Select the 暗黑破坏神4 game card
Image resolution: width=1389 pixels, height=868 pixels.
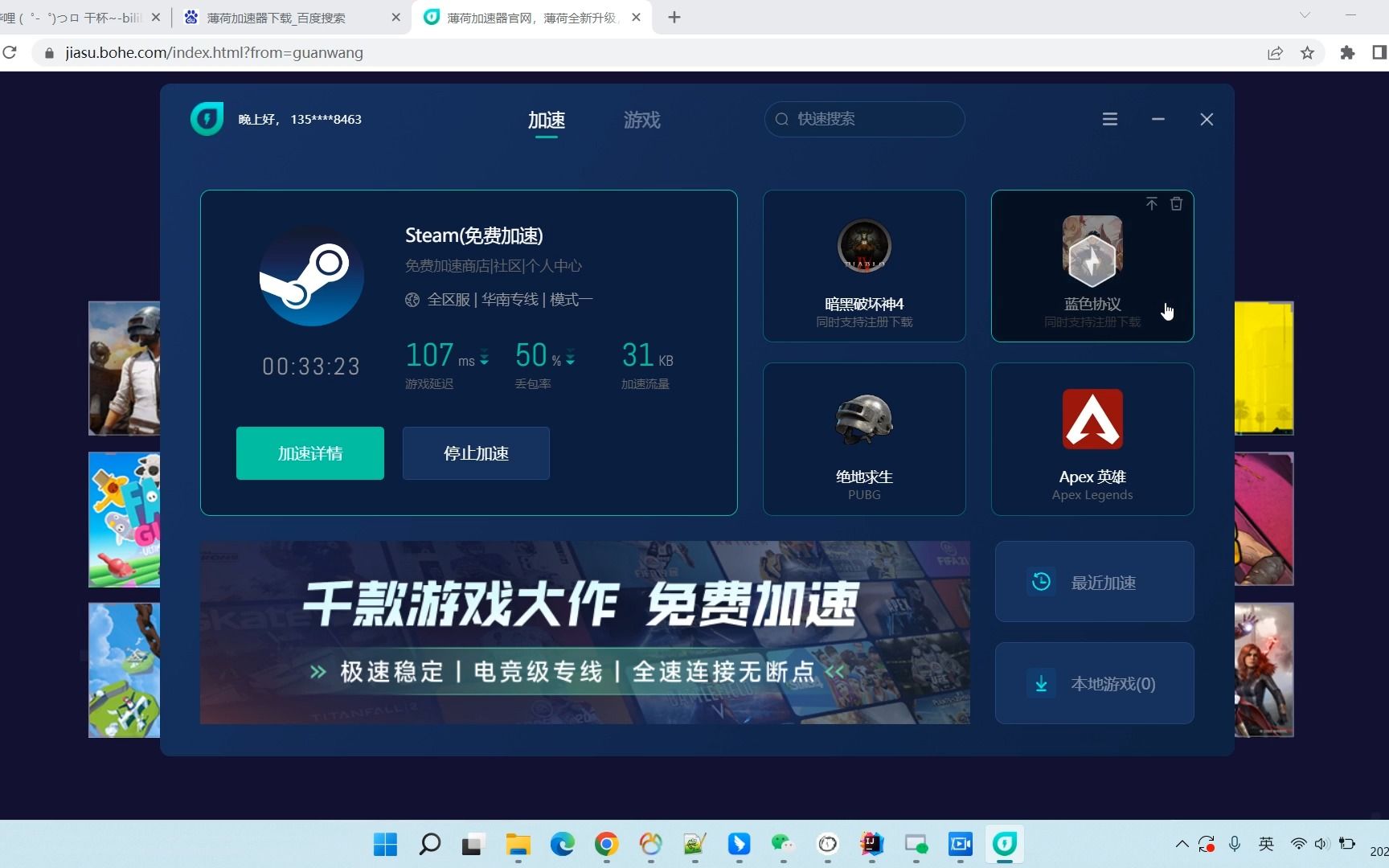click(864, 266)
